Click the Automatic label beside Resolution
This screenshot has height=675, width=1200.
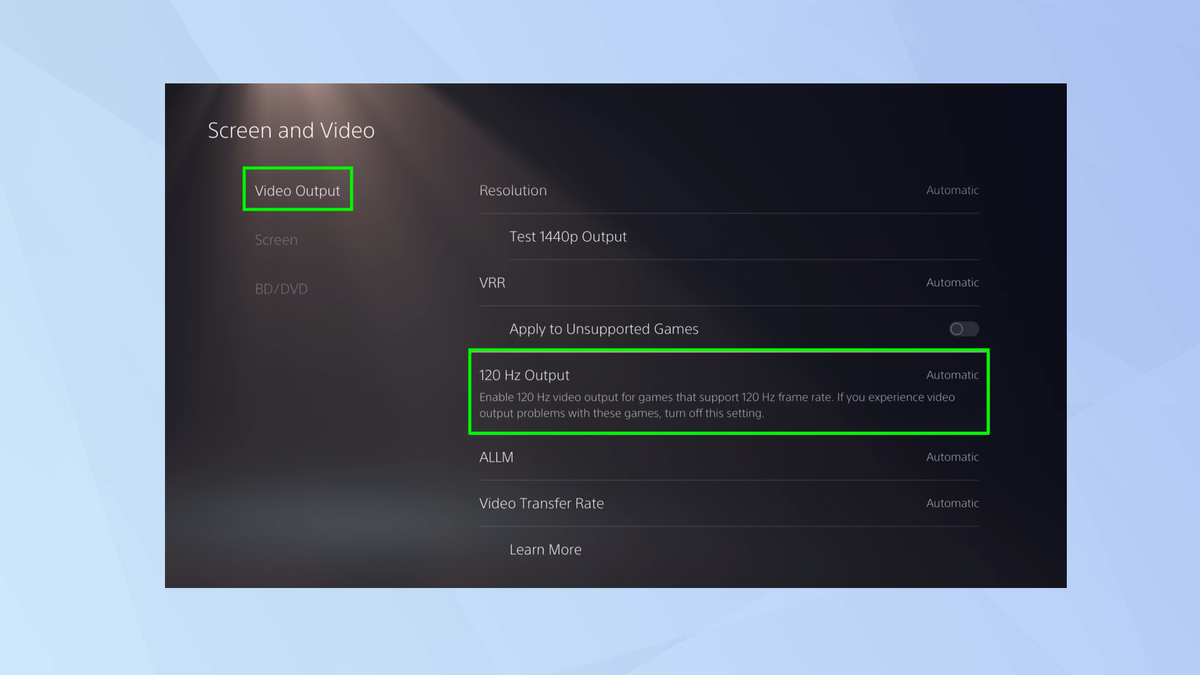[951, 190]
